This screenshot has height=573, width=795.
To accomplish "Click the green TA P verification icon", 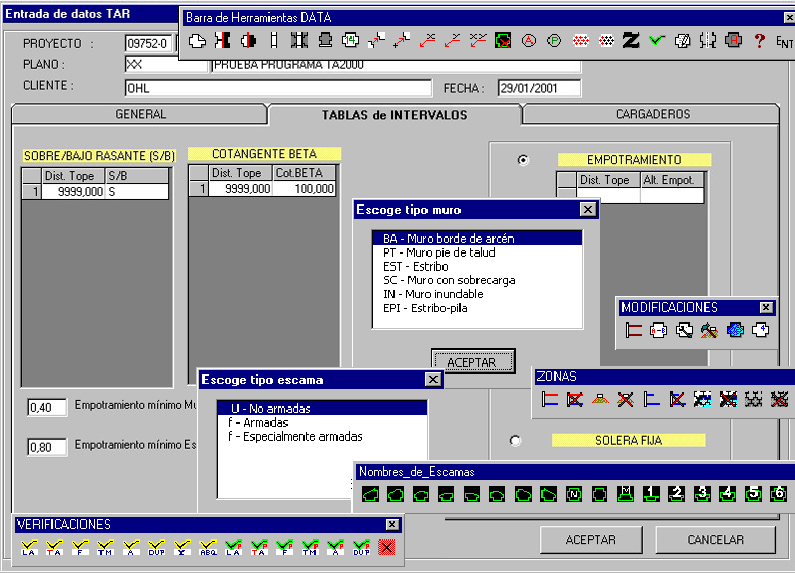I will [x=259, y=548].
